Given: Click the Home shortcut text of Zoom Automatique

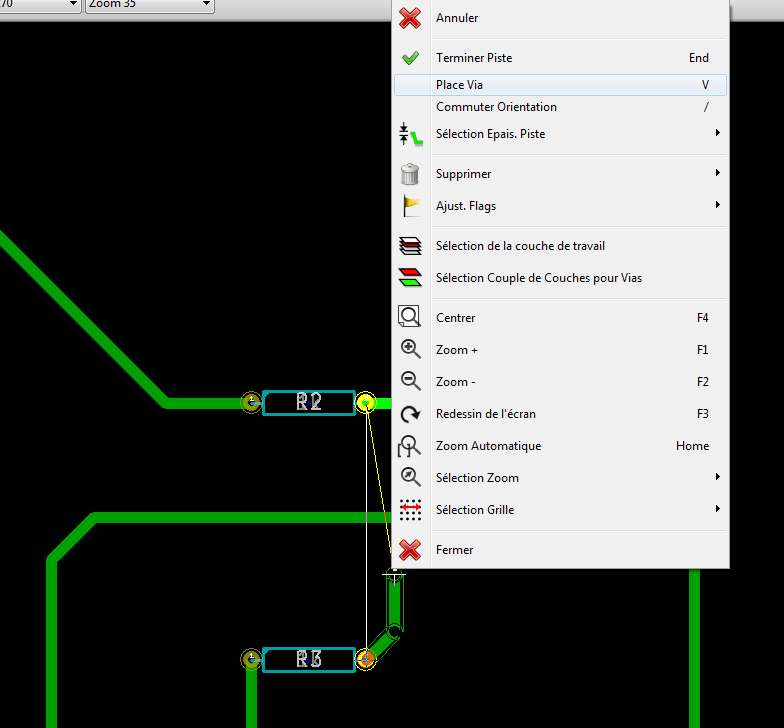Looking at the screenshot, I should point(692,446).
